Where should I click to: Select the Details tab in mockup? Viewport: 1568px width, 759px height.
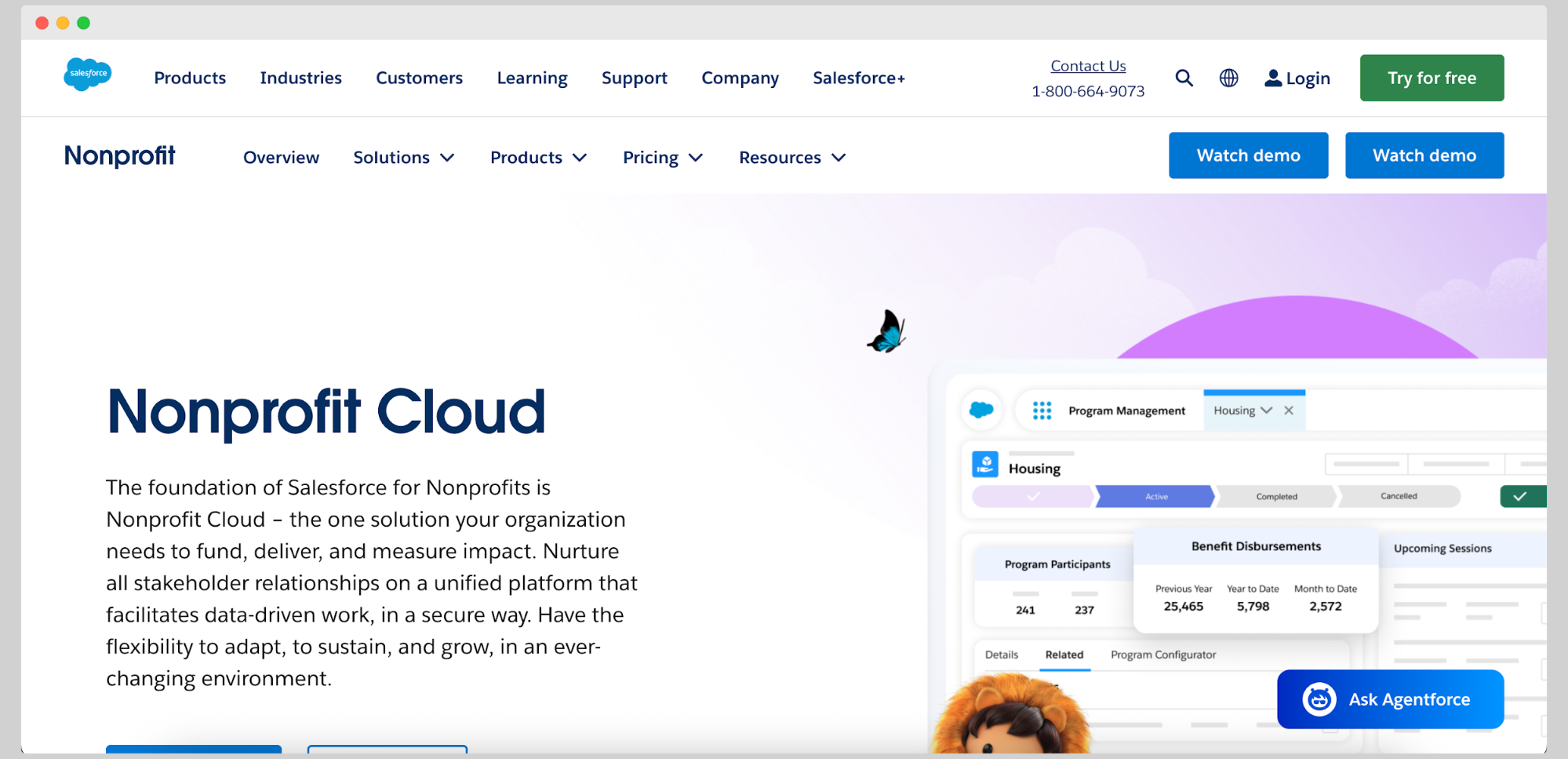1002,655
